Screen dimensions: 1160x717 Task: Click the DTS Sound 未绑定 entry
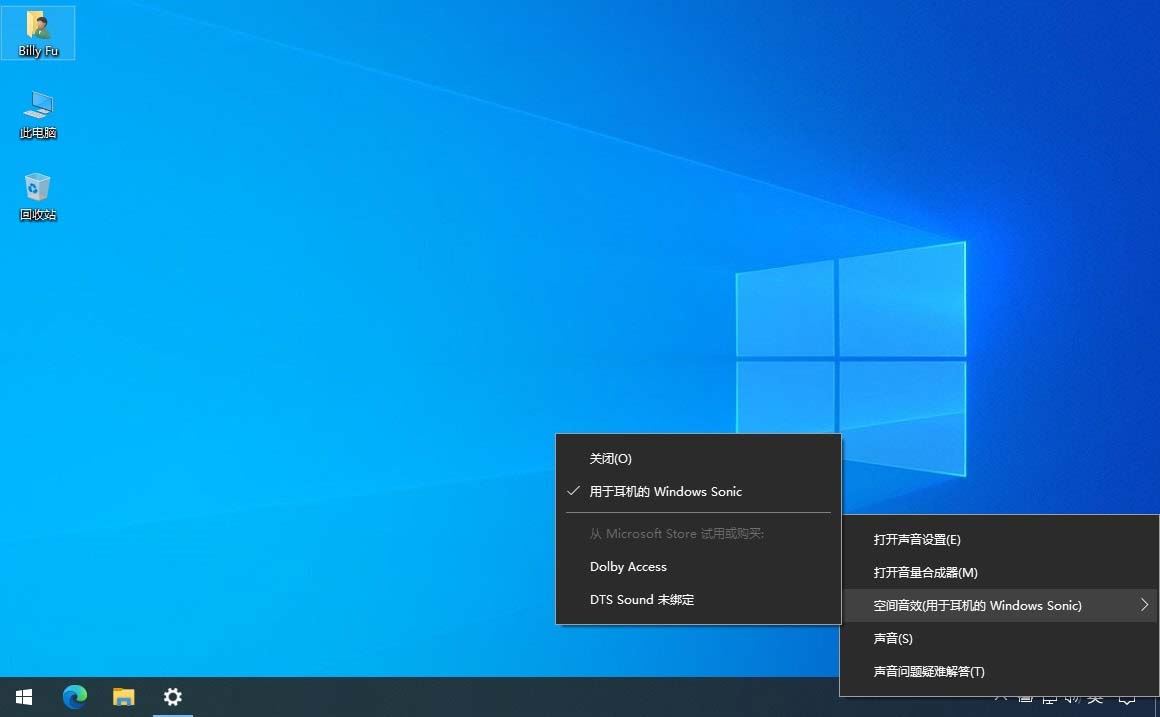[x=640, y=599]
